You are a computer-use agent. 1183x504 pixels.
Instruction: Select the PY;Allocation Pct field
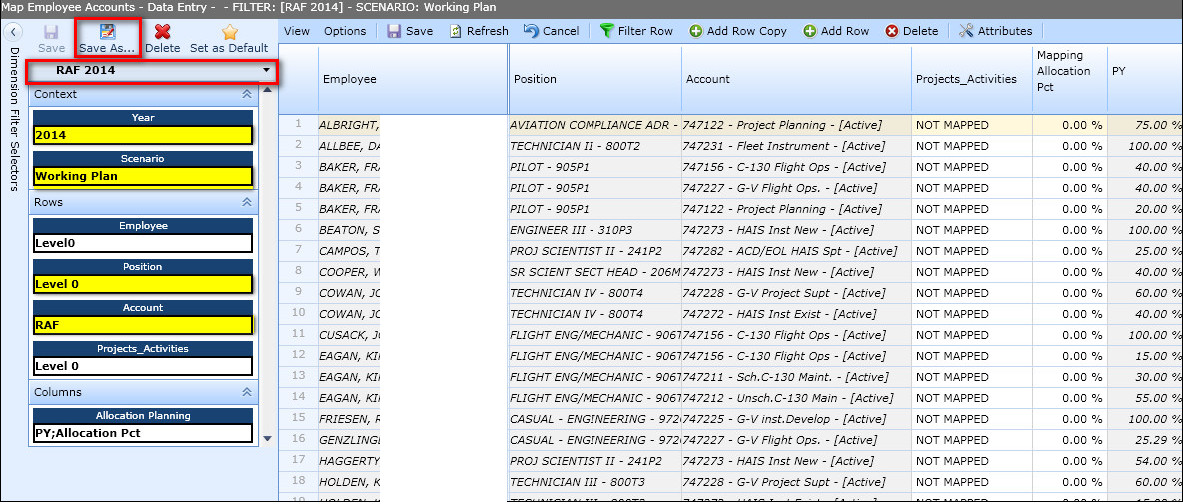point(143,433)
